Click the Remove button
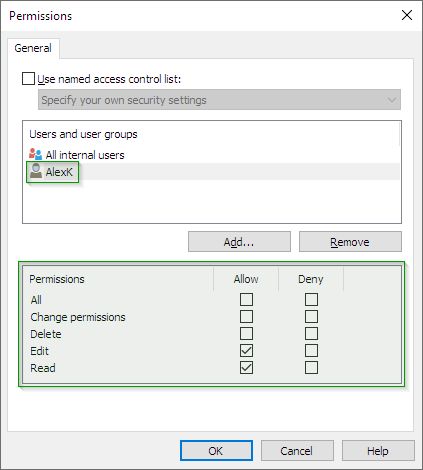Image resolution: width=423 pixels, height=470 pixels. point(350,242)
